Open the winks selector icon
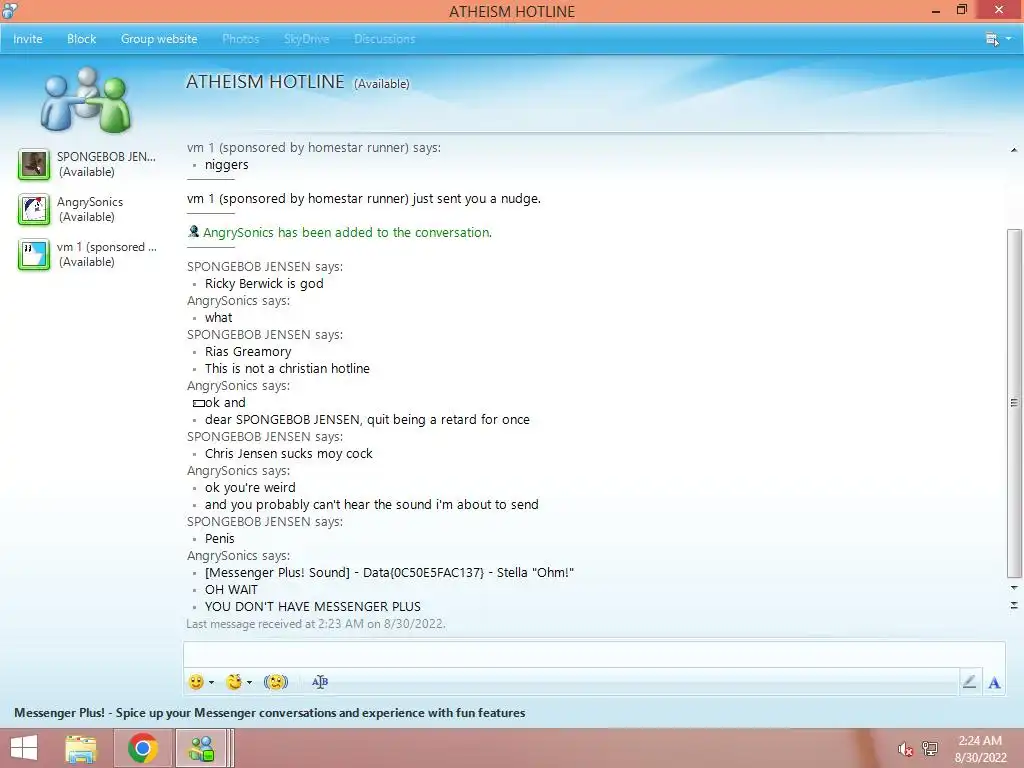 tap(234, 682)
